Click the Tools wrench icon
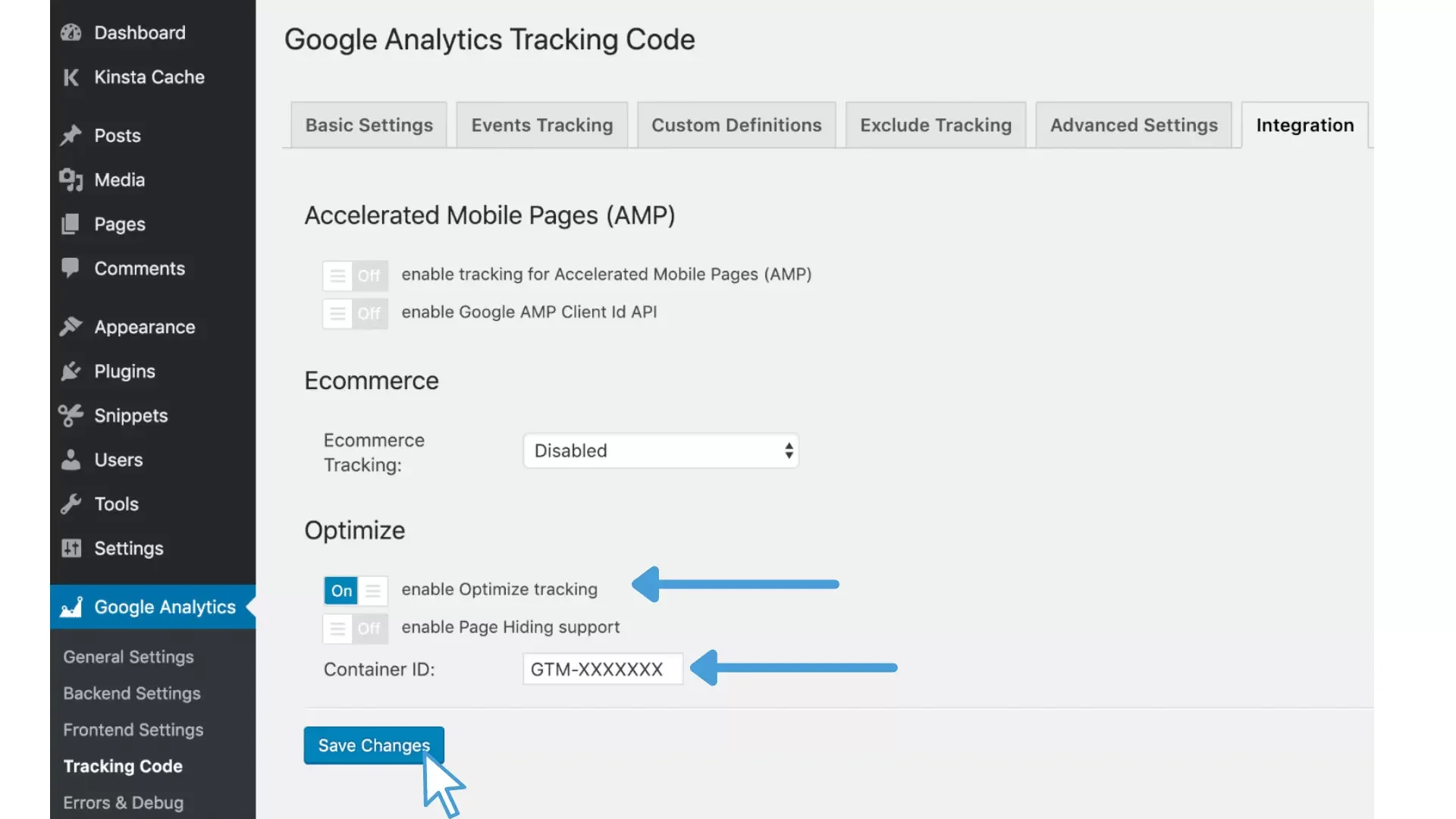 [x=71, y=504]
